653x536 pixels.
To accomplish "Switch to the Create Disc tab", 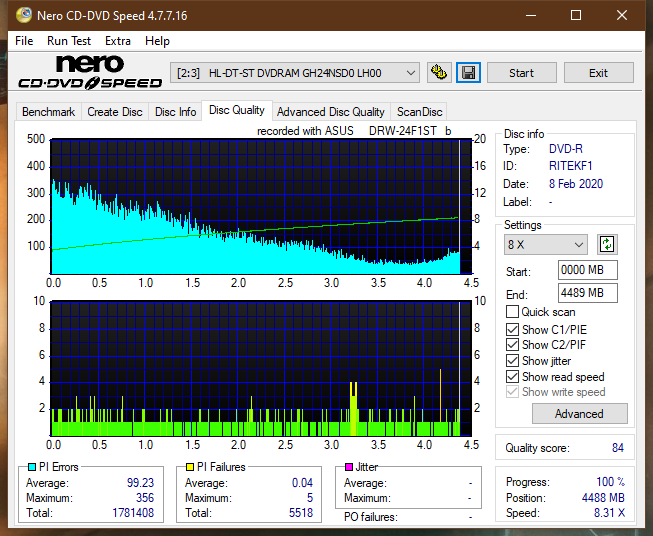I will pos(115,112).
